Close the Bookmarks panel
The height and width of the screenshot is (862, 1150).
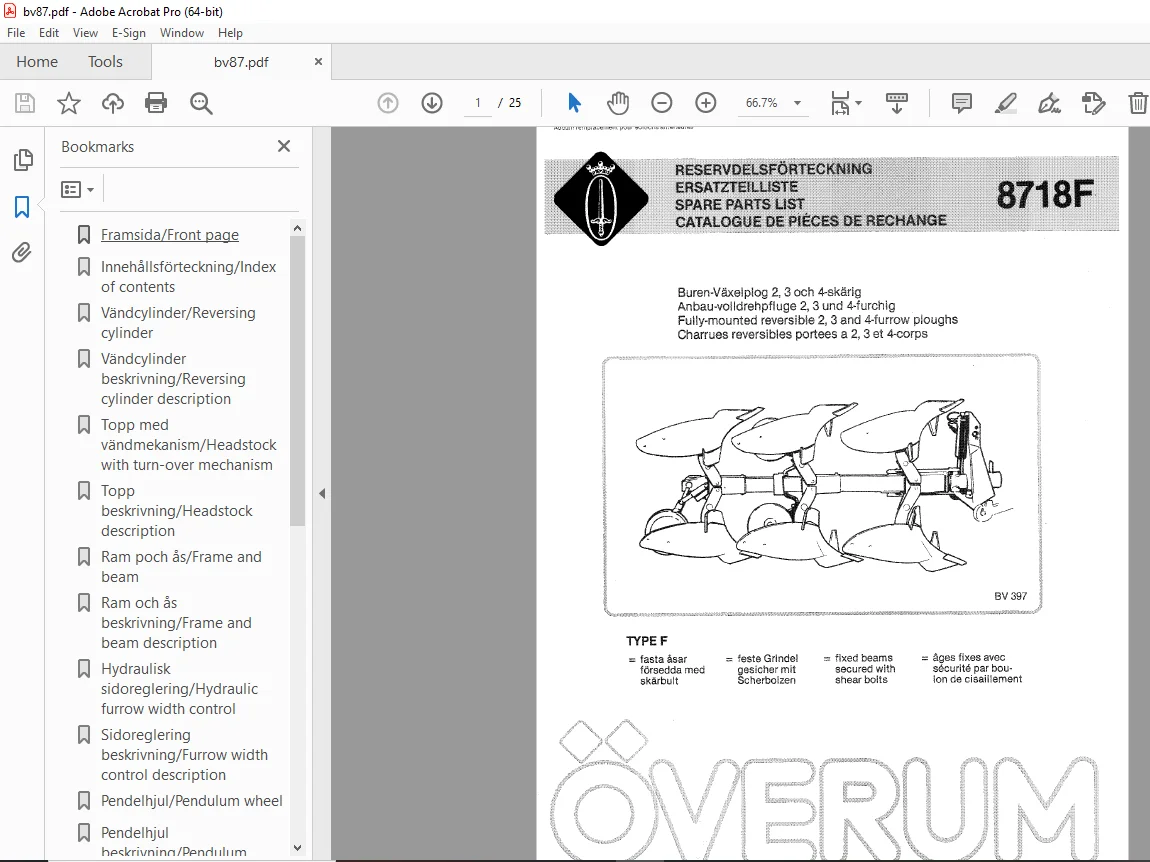tap(284, 146)
